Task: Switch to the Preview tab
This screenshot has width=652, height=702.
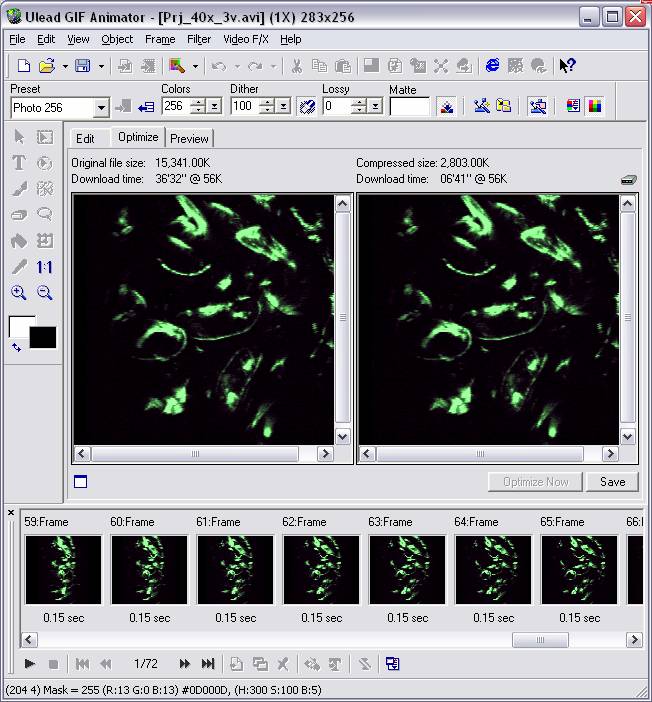Action: (x=189, y=138)
